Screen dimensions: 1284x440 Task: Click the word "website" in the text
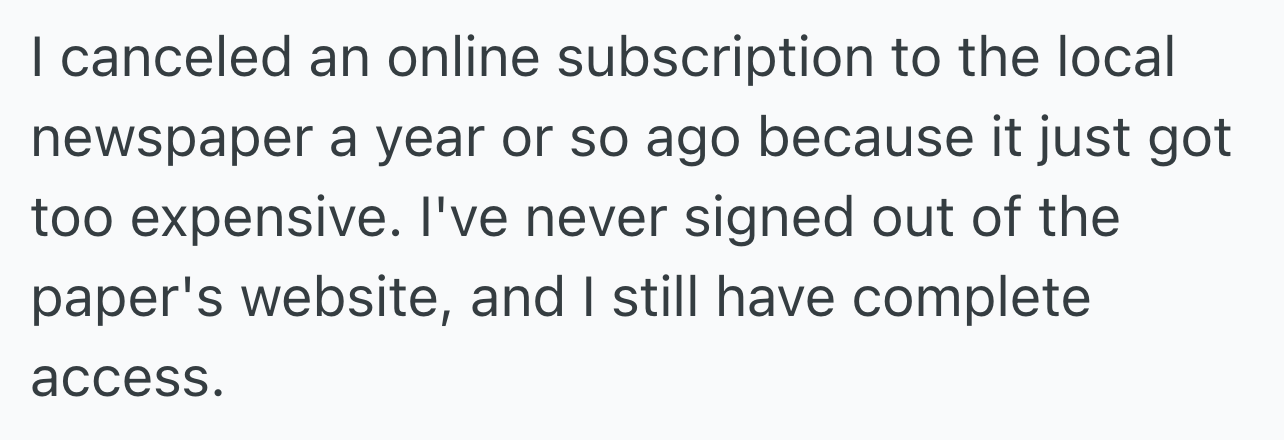[x=344, y=298]
